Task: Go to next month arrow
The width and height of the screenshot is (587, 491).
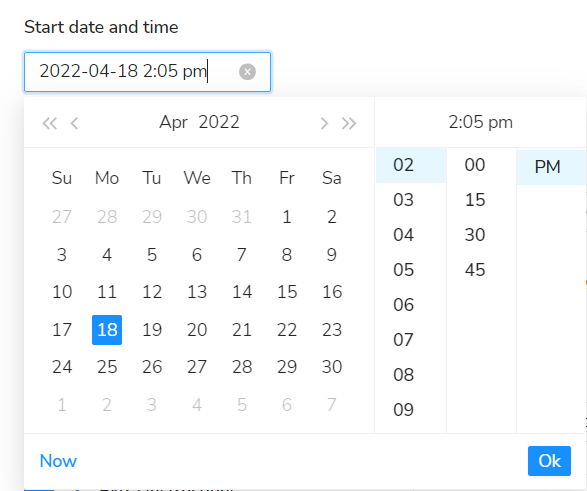Action: (324, 123)
